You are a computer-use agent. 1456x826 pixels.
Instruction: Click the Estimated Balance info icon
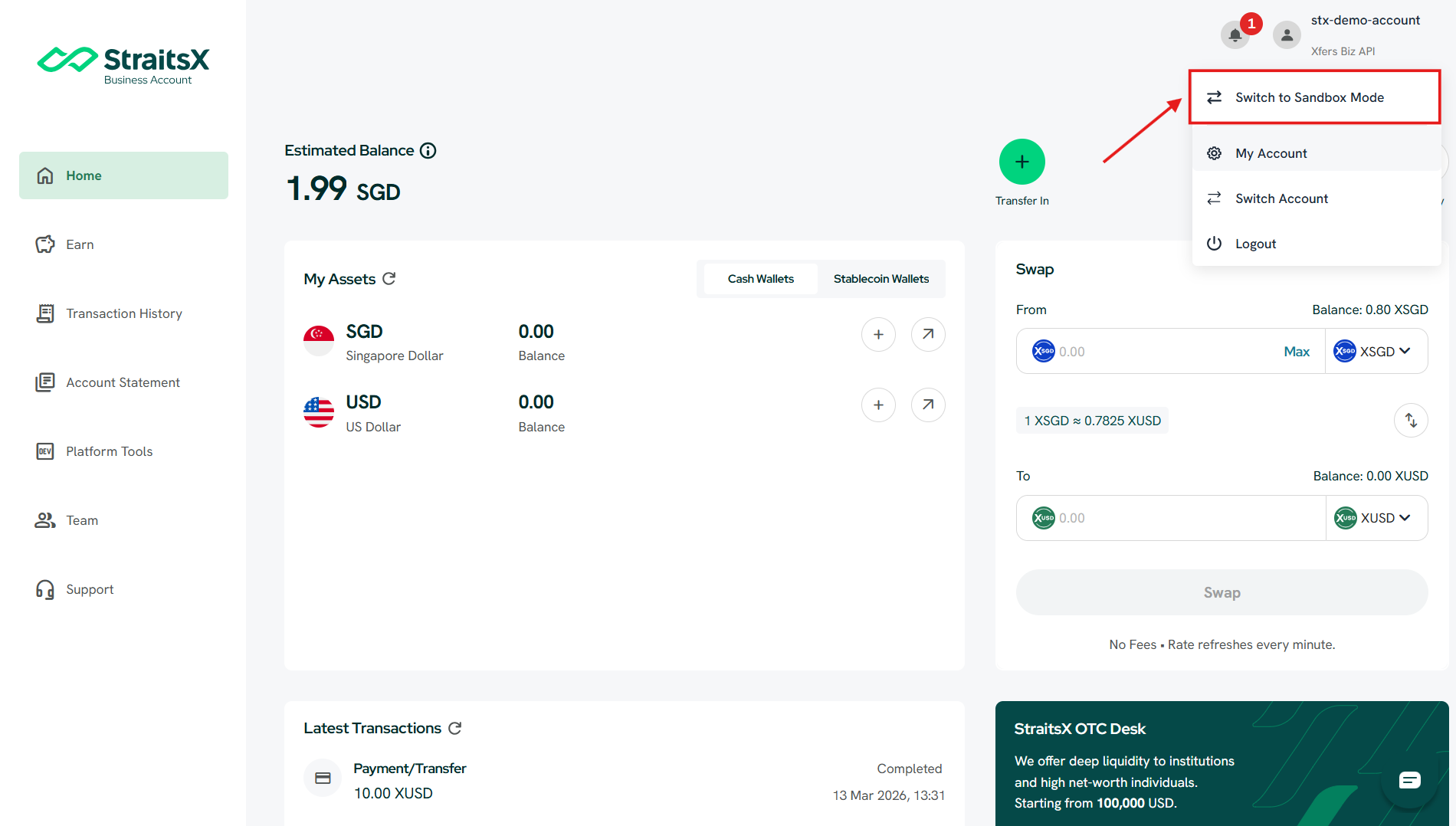(x=428, y=150)
